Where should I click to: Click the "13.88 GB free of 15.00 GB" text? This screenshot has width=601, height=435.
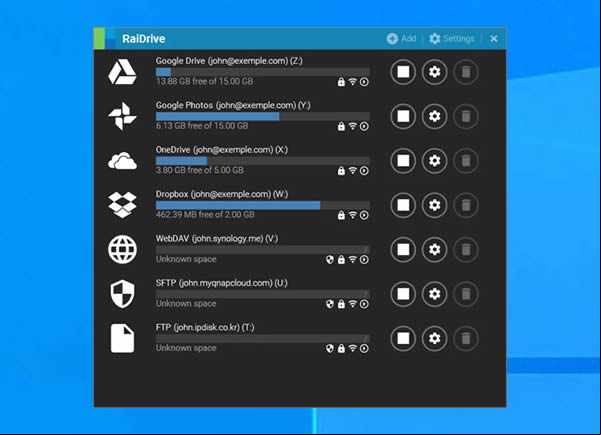(204, 81)
